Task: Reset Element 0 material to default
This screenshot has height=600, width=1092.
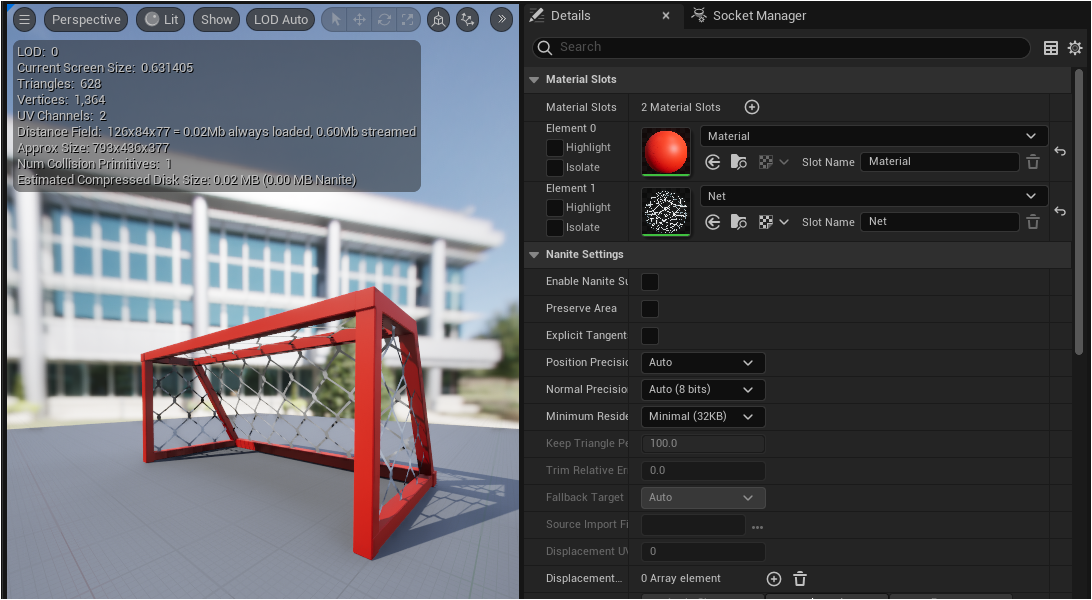Action: pyautogui.click(x=1060, y=151)
